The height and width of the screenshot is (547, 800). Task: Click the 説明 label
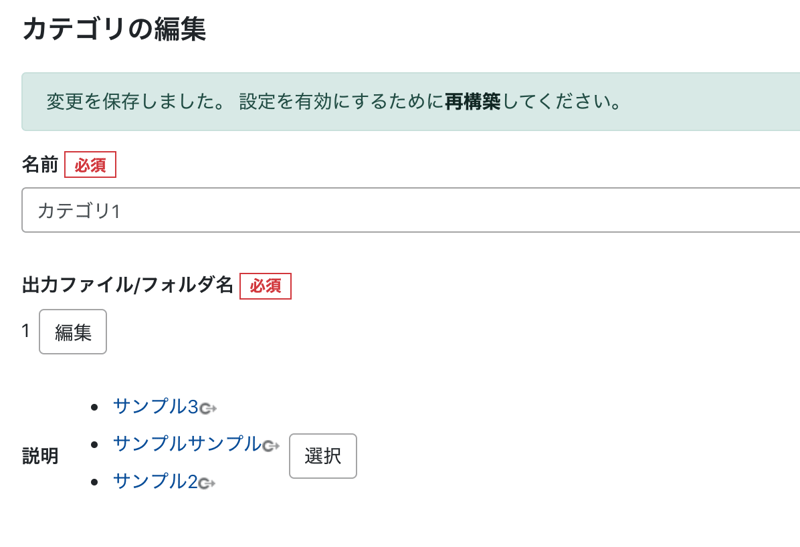tap(40, 456)
